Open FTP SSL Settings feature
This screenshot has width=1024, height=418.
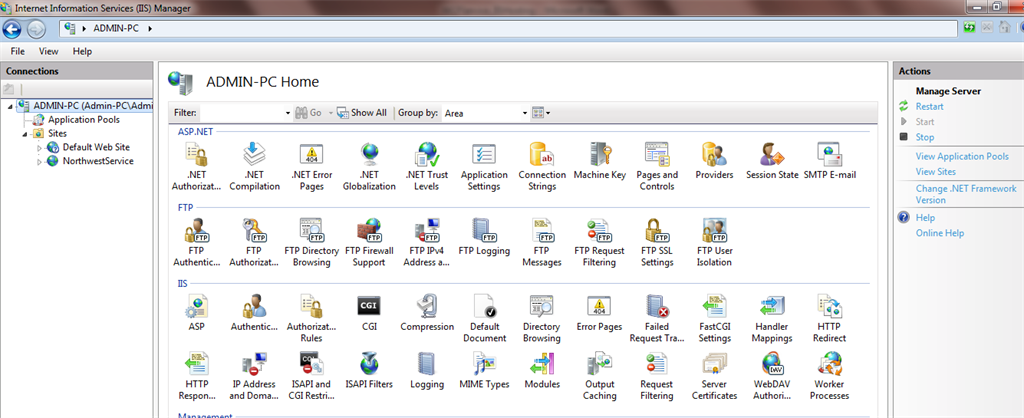(657, 242)
